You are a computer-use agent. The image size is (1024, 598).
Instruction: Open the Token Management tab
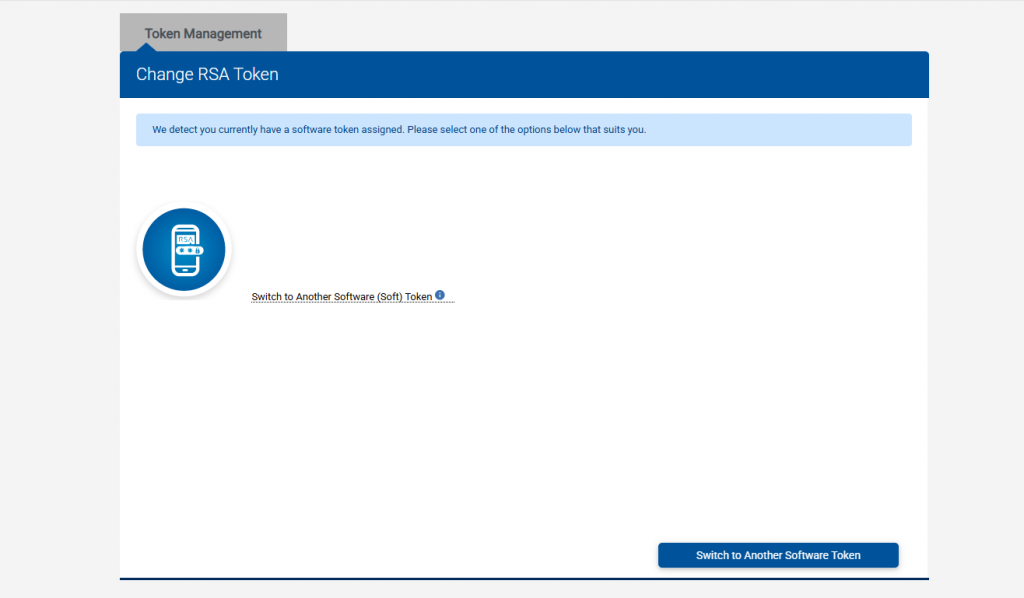(203, 33)
